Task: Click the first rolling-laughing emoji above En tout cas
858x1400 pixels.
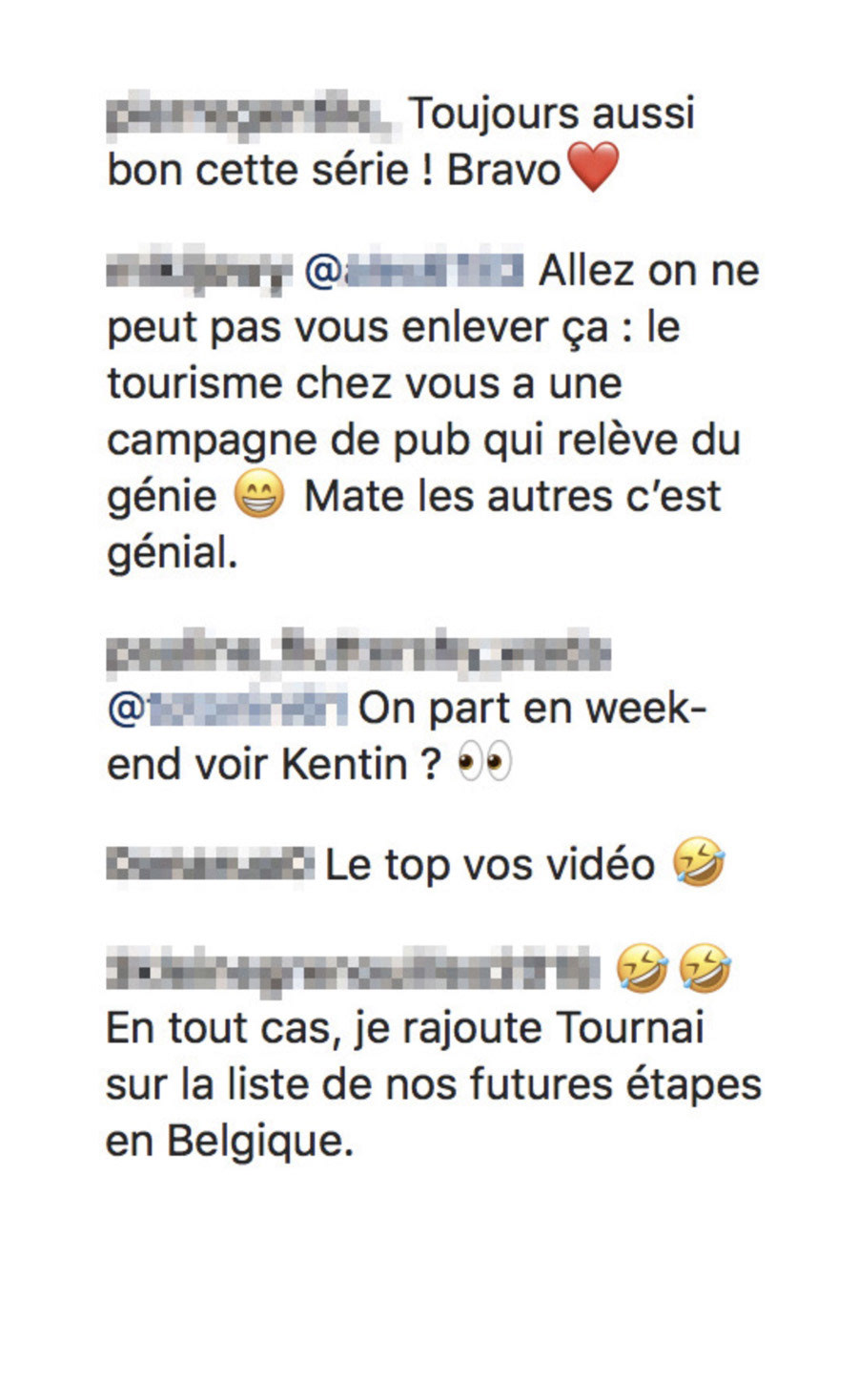Action: (642, 968)
